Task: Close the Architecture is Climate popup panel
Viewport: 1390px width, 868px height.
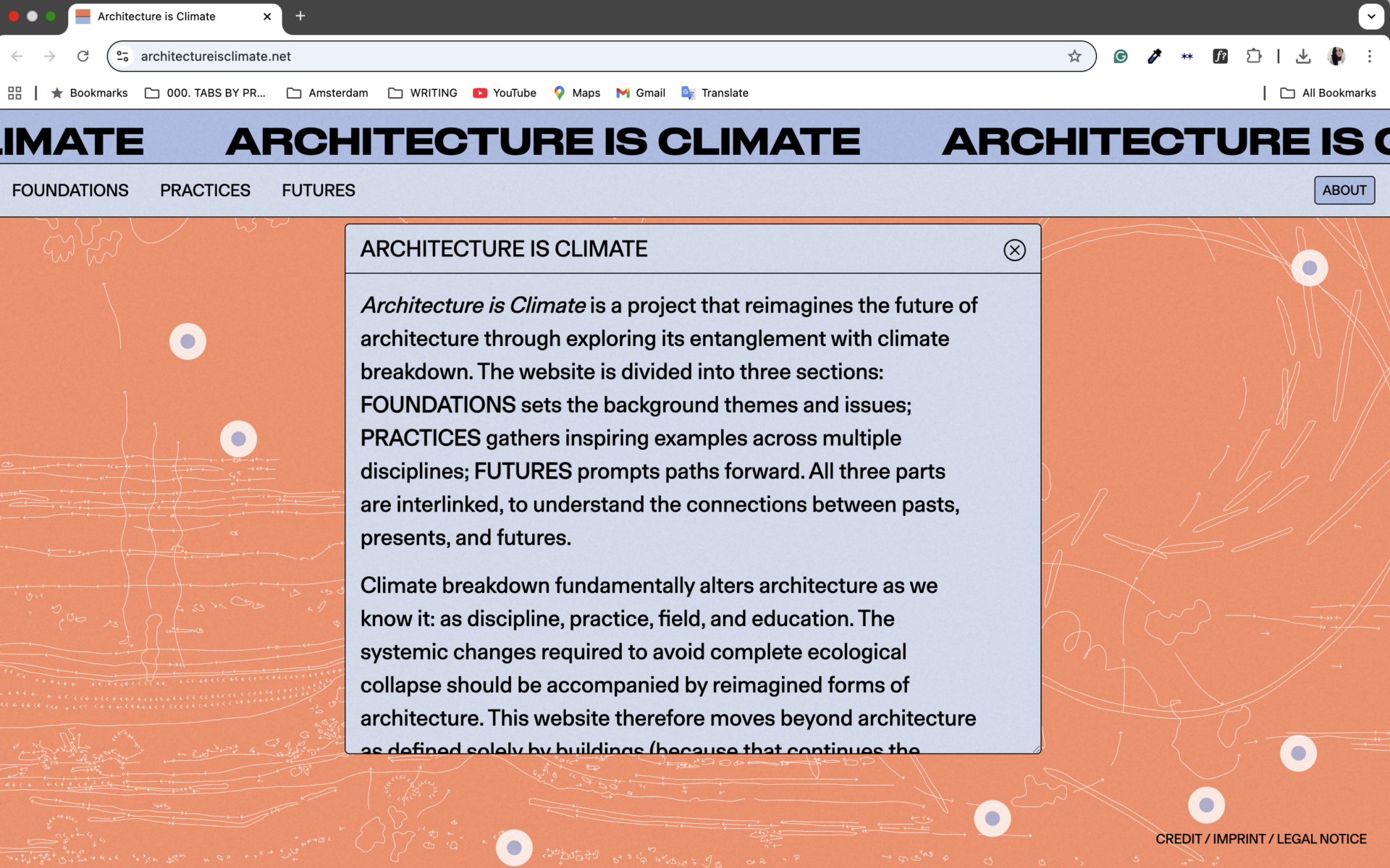Action: pos(1014,250)
